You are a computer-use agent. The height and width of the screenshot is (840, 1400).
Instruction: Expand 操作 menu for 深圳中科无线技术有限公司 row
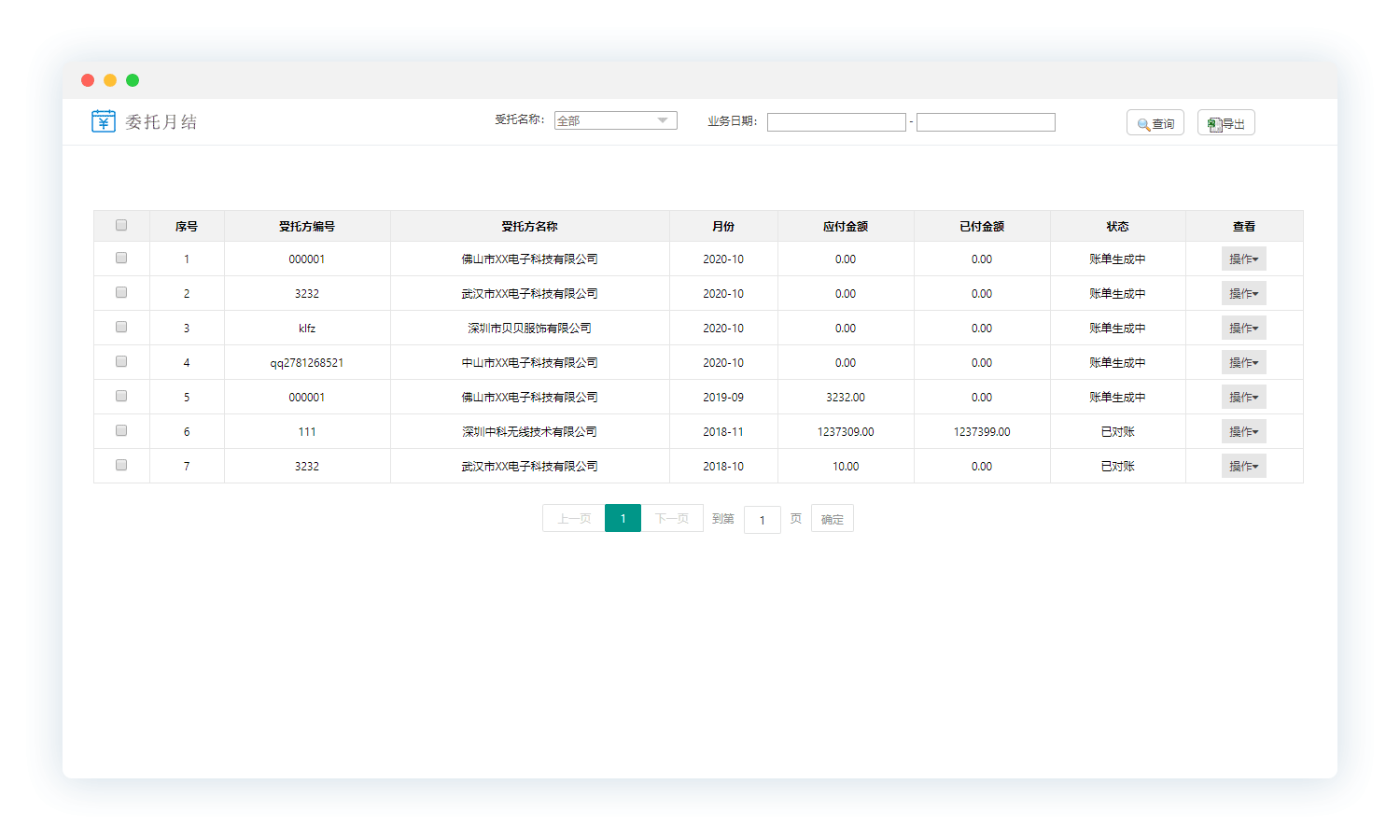(1243, 432)
